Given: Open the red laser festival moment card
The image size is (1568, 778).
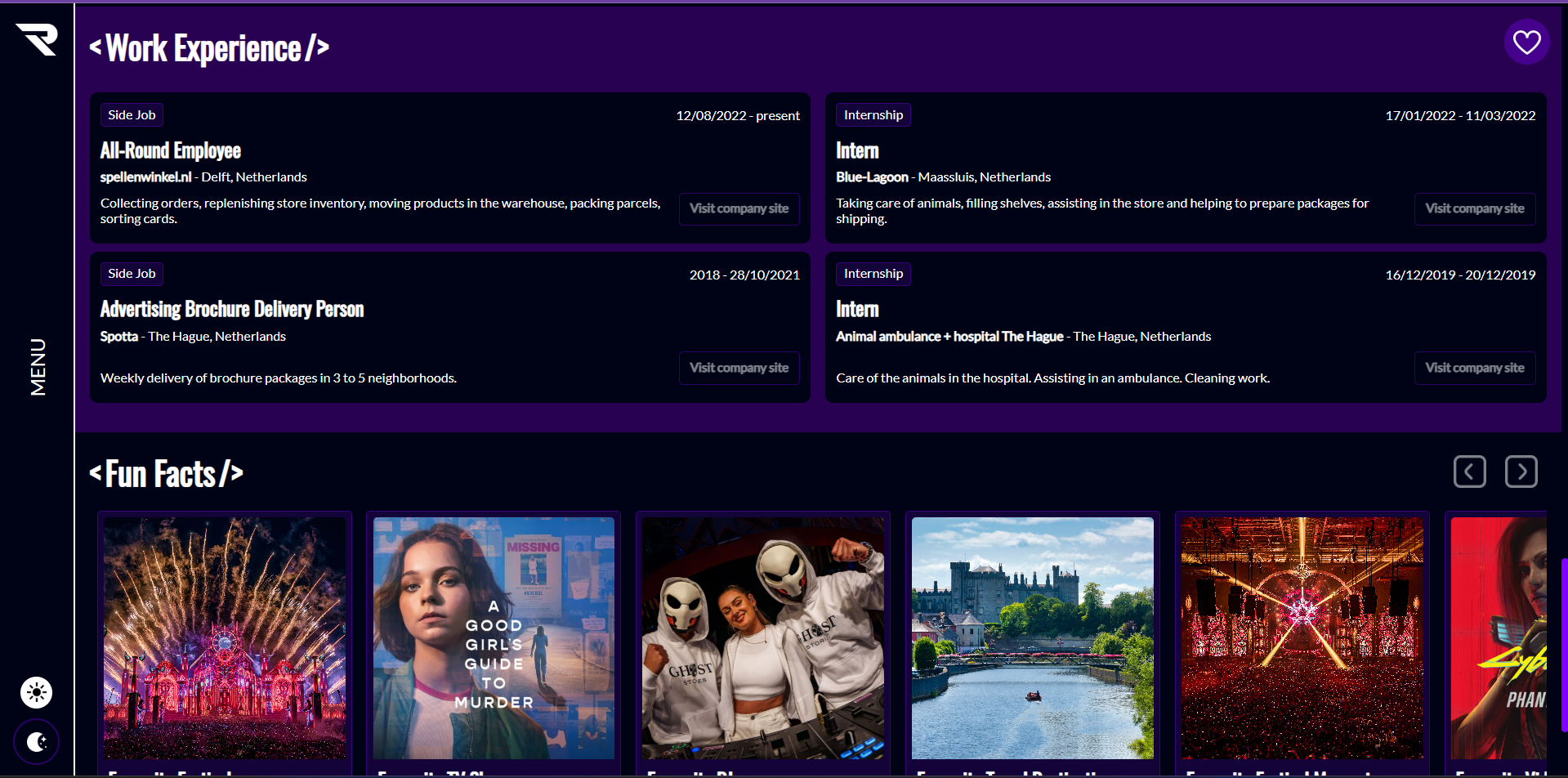Looking at the screenshot, I should [x=1302, y=638].
